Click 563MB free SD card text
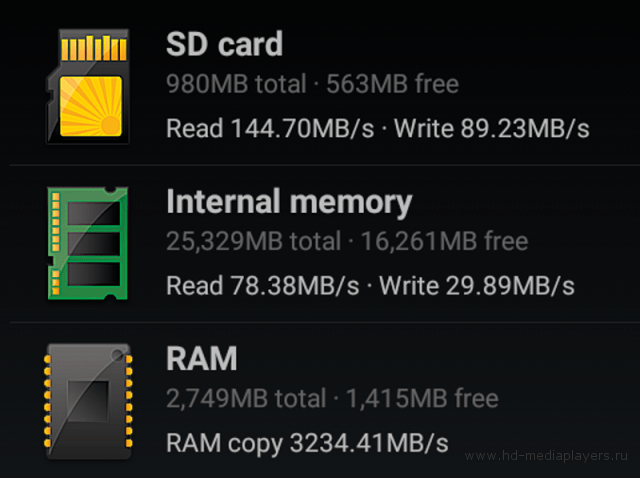640x478 pixels. tap(392, 84)
